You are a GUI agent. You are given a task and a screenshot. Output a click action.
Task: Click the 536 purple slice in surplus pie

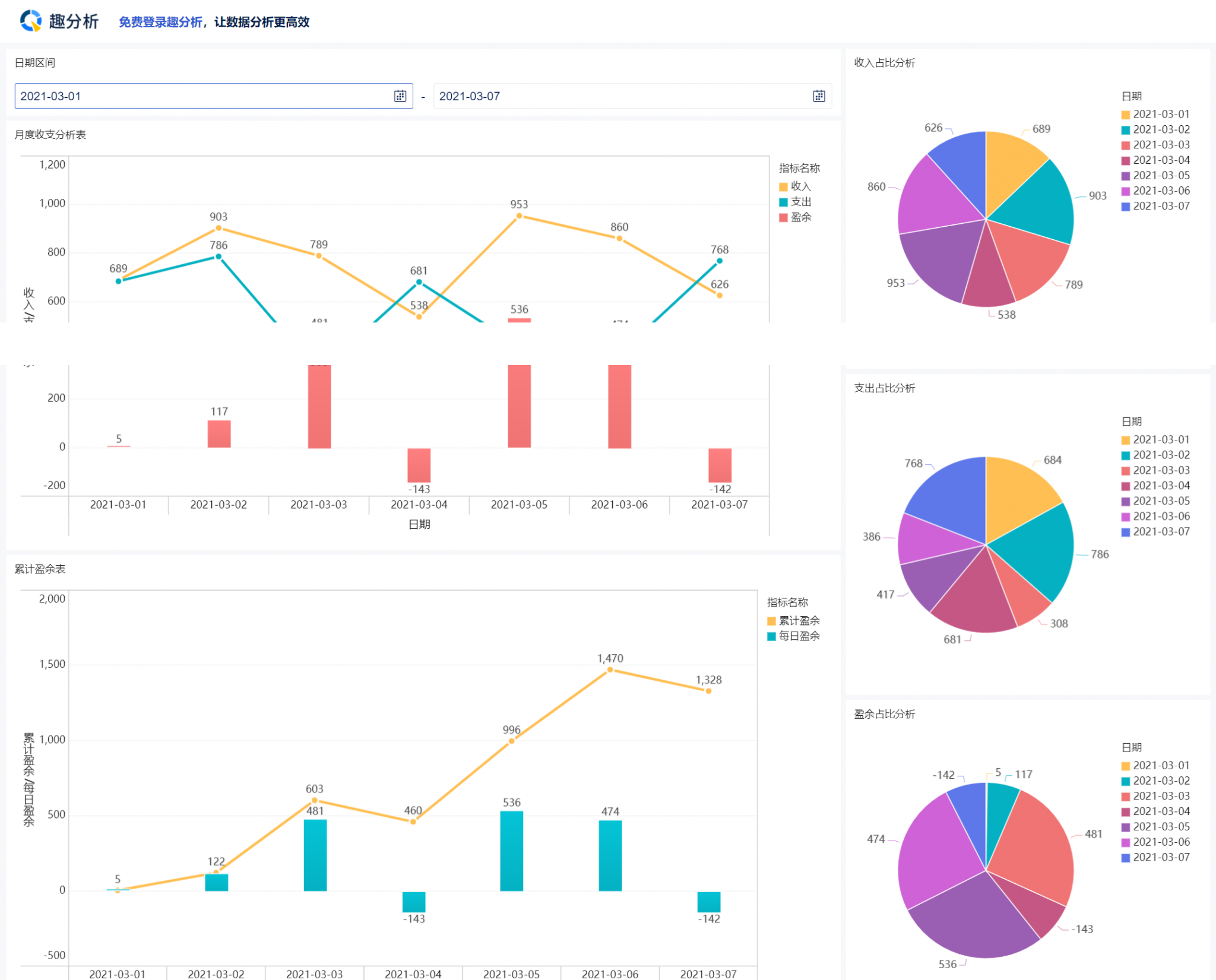[x=974, y=920]
